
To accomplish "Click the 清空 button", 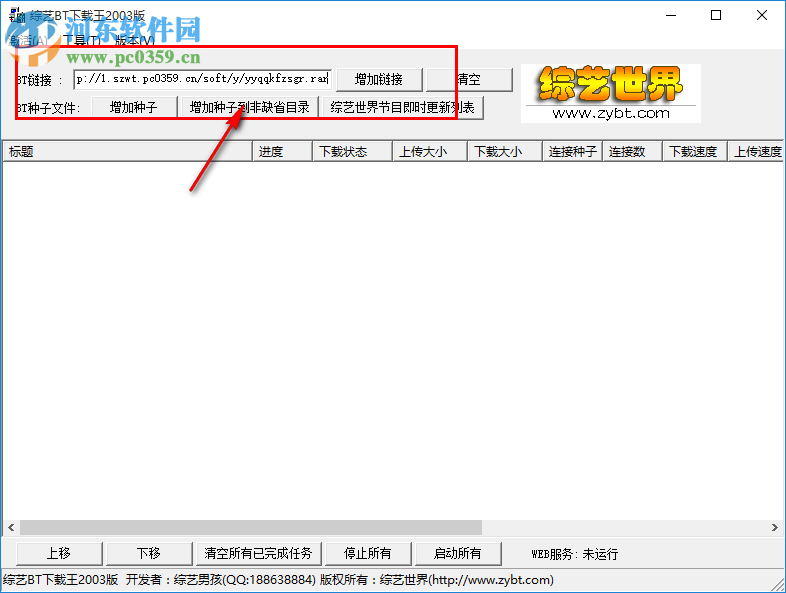I will coord(469,80).
